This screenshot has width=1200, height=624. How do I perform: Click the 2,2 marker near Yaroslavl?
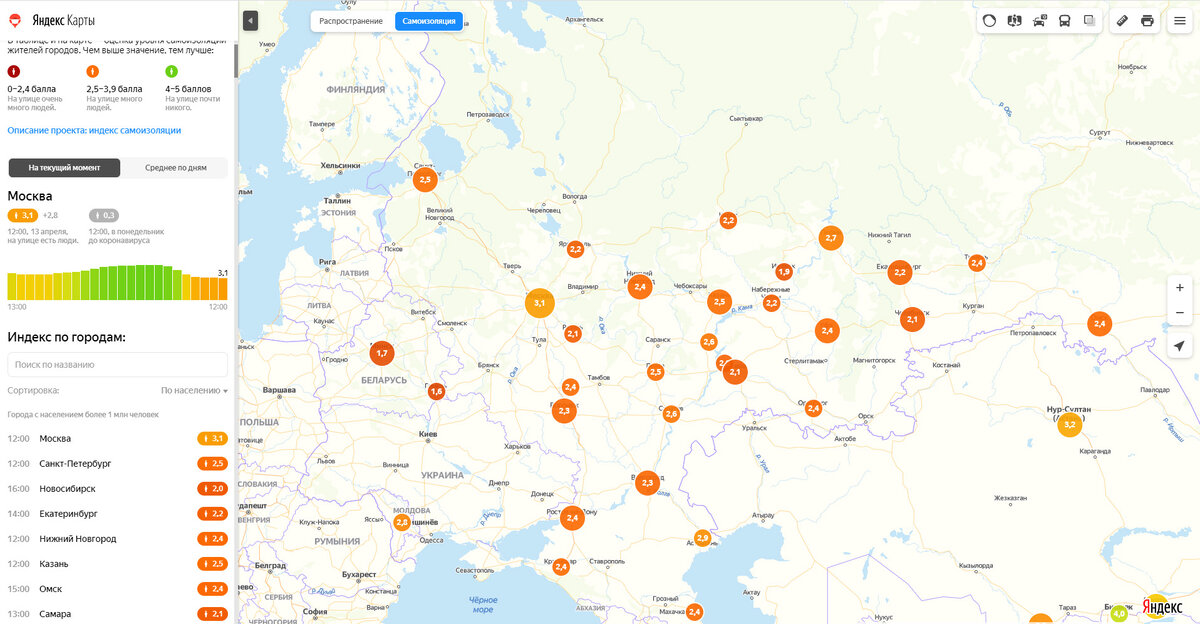coord(575,249)
